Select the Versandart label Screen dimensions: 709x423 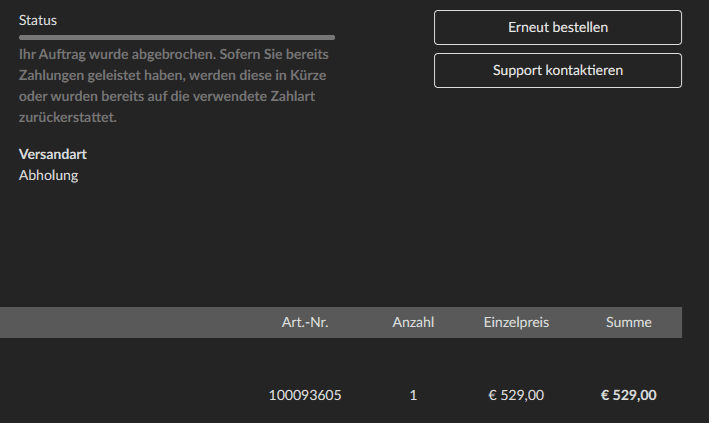(x=53, y=155)
